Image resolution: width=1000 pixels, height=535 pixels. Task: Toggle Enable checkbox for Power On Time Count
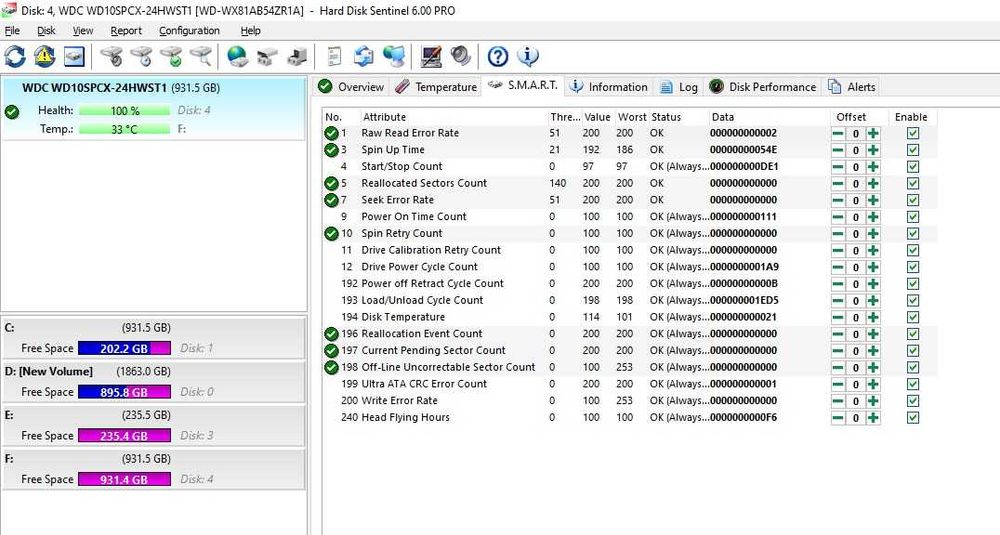coord(913,217)
